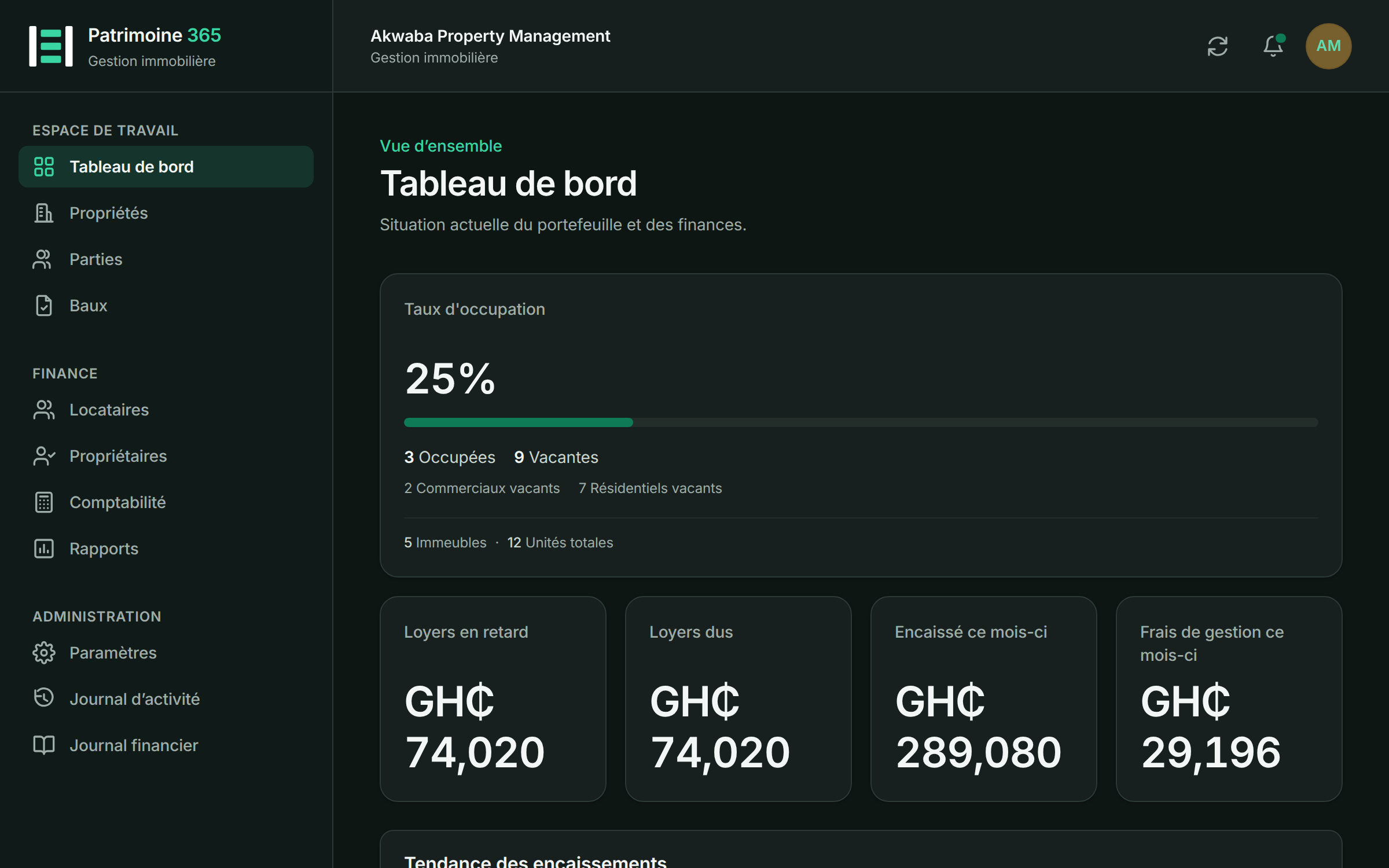The width and height of the screenshot is (1389, 868).
Task: Open the Encaissé ce mois-ci card
Action: click(x=984, y=699)
